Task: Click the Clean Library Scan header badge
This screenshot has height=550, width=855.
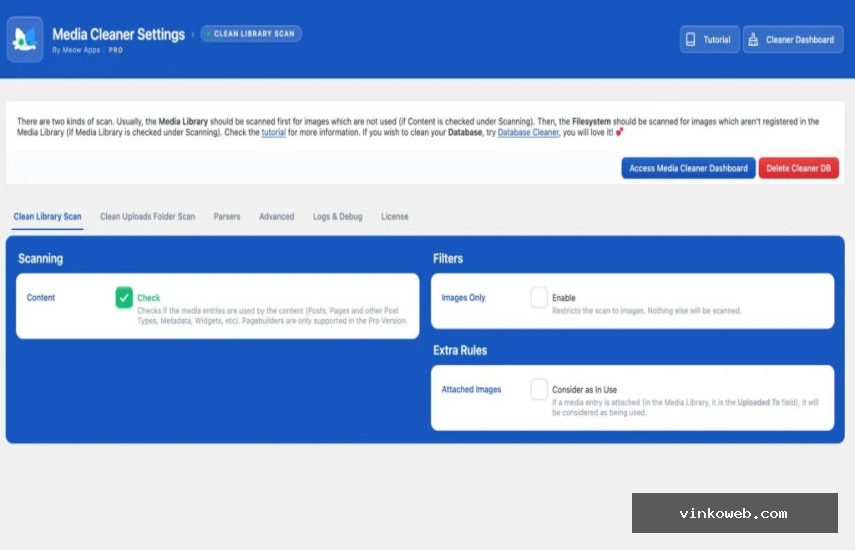Action: [x=251, y=33]
